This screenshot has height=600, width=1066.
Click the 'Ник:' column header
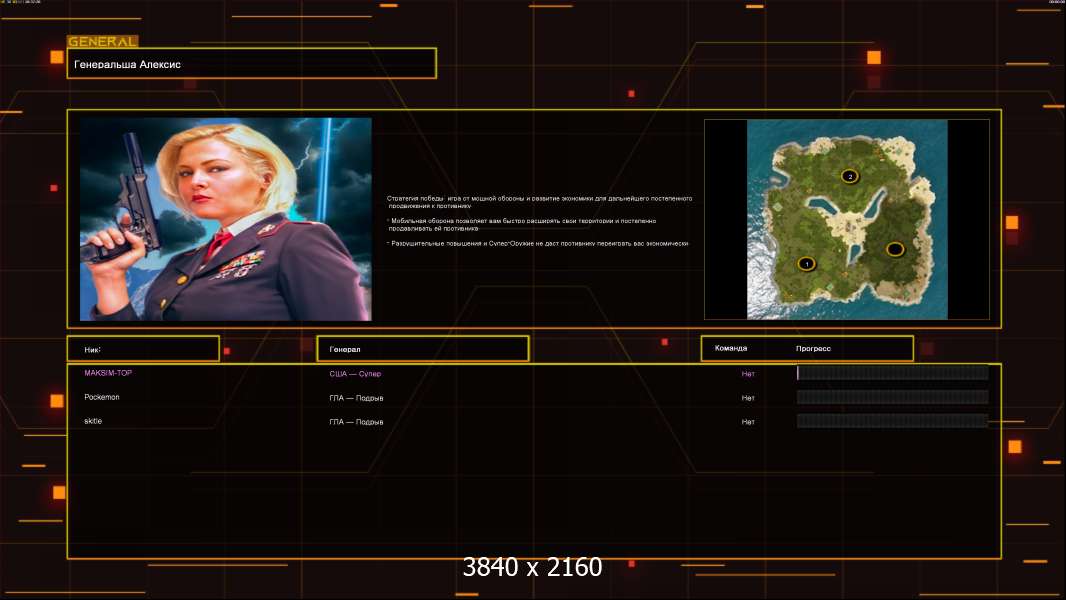pyautogui.click(x=143, y=349)
